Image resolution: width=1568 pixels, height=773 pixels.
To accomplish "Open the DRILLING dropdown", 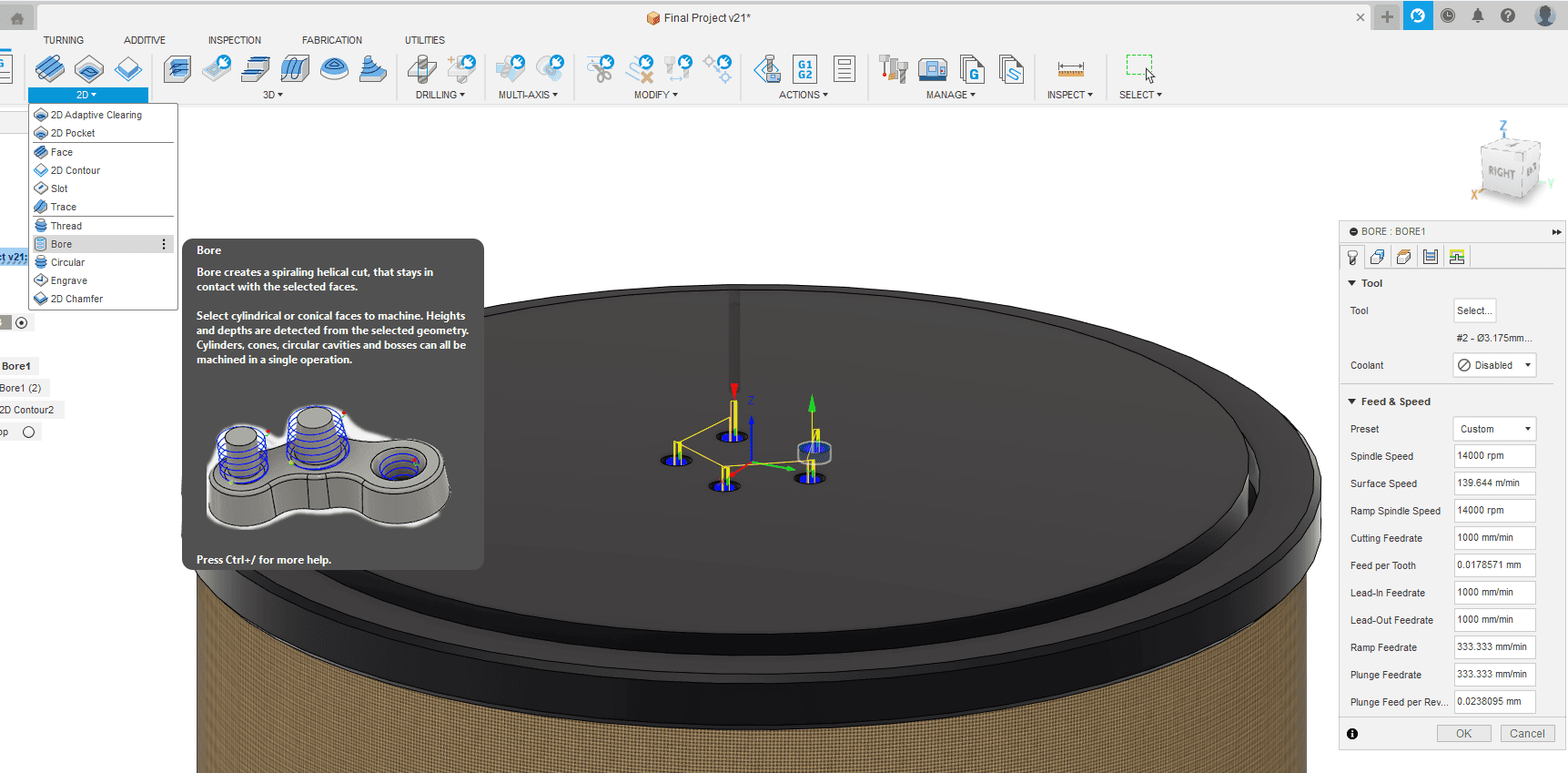I will (440, 95).
